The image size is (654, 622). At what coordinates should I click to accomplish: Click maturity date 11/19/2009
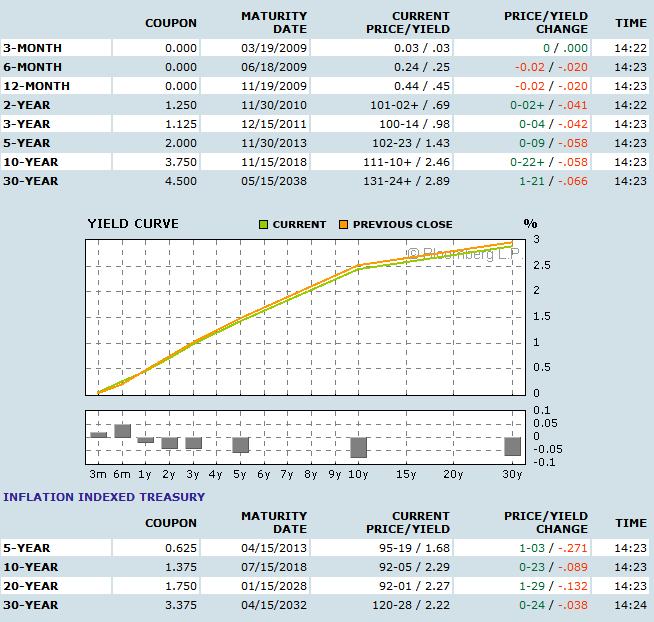(274, 86)
